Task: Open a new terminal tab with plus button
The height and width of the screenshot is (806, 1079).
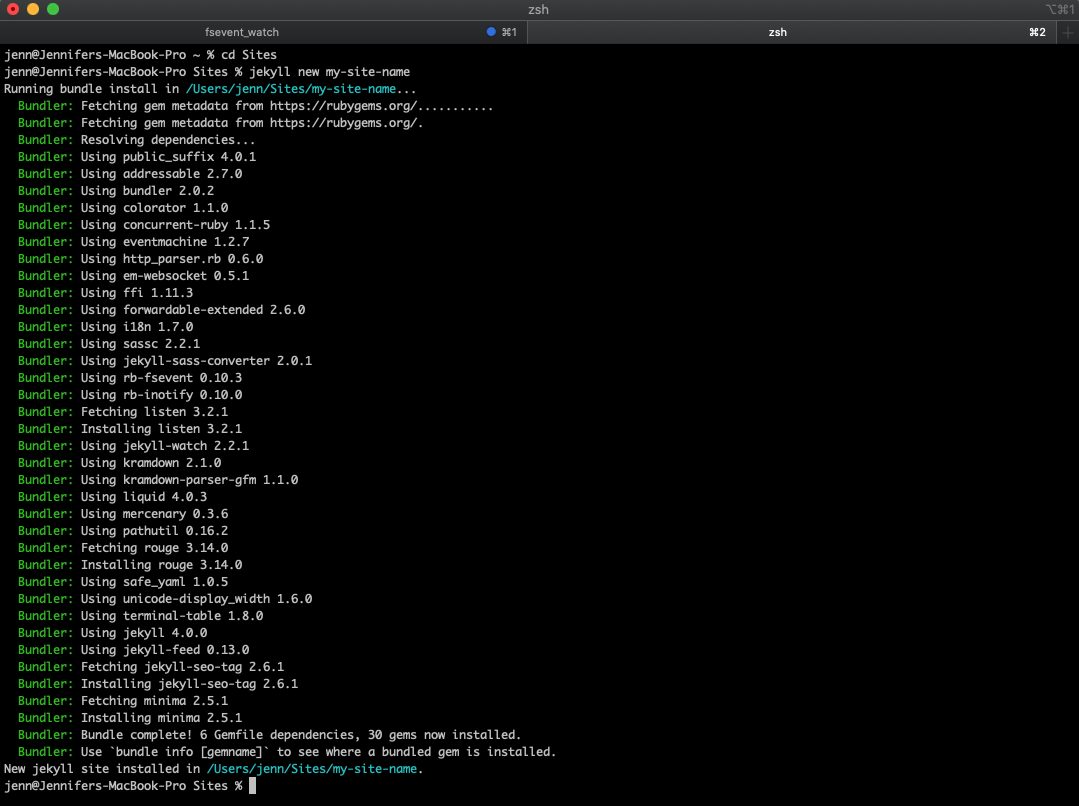Action: click(1067, 32)
